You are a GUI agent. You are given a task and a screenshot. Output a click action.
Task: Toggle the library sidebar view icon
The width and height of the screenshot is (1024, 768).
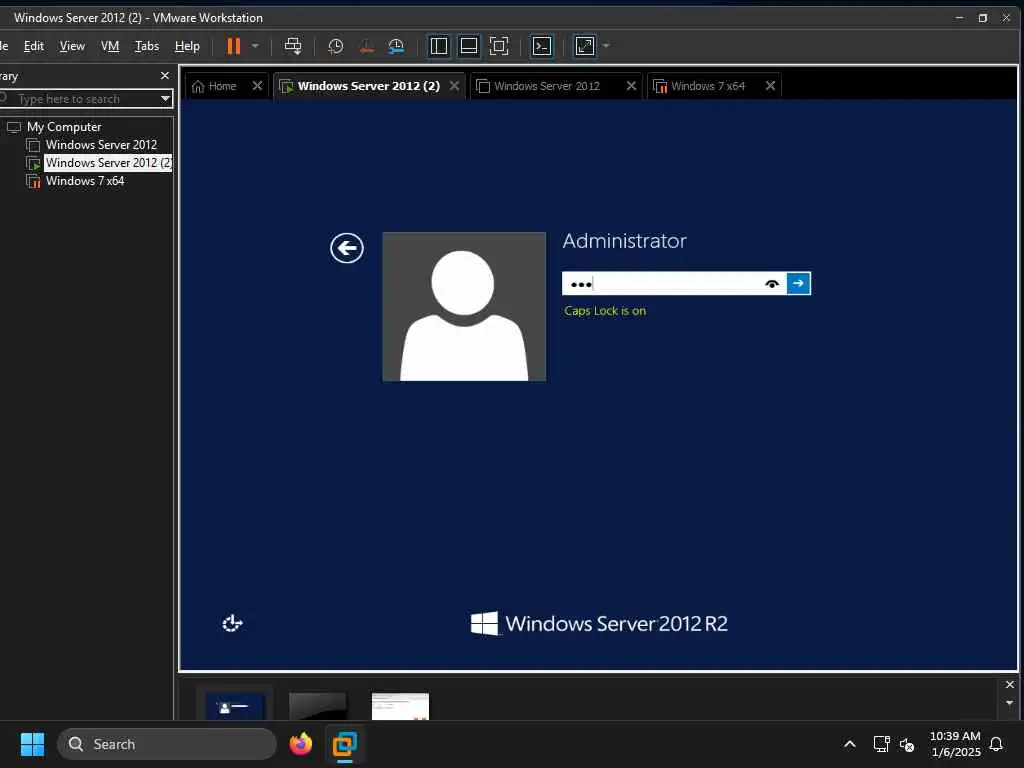pyautogui.click(x=439, y=46)
